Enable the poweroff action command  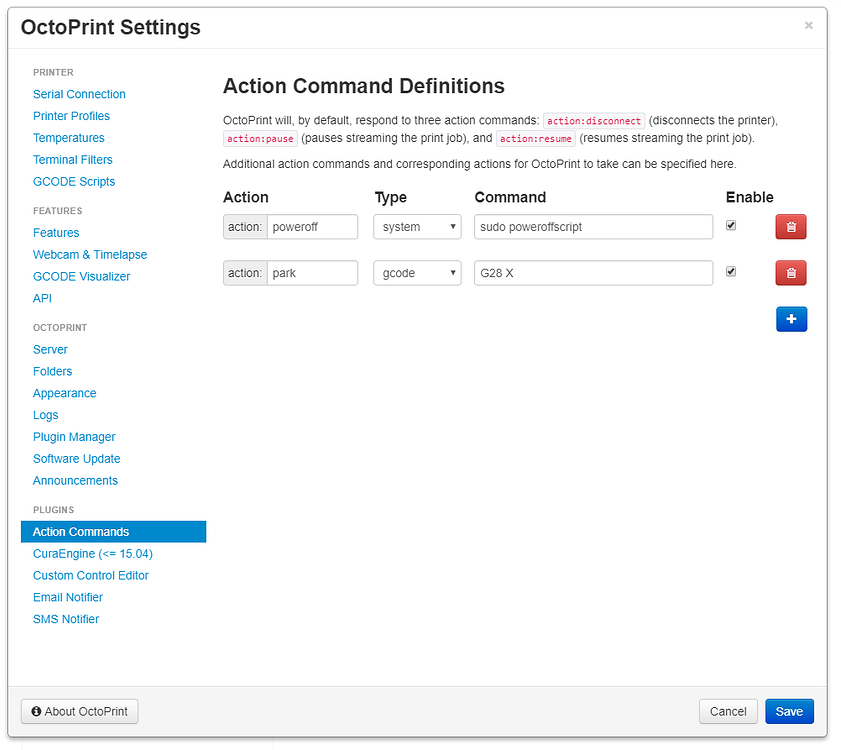click(x=730, y=225)
